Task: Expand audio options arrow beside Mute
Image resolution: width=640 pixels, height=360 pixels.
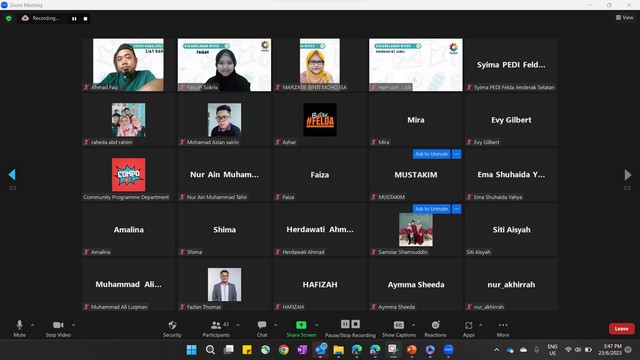Action: point(33,325)
